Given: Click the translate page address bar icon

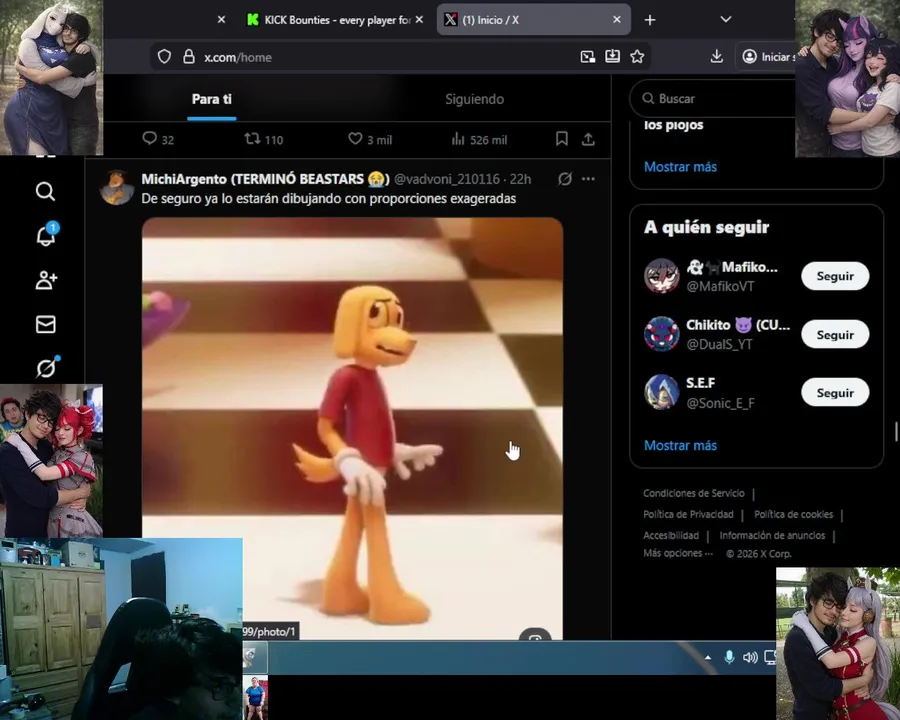Looking at the screenshot, I should (588, 56).
